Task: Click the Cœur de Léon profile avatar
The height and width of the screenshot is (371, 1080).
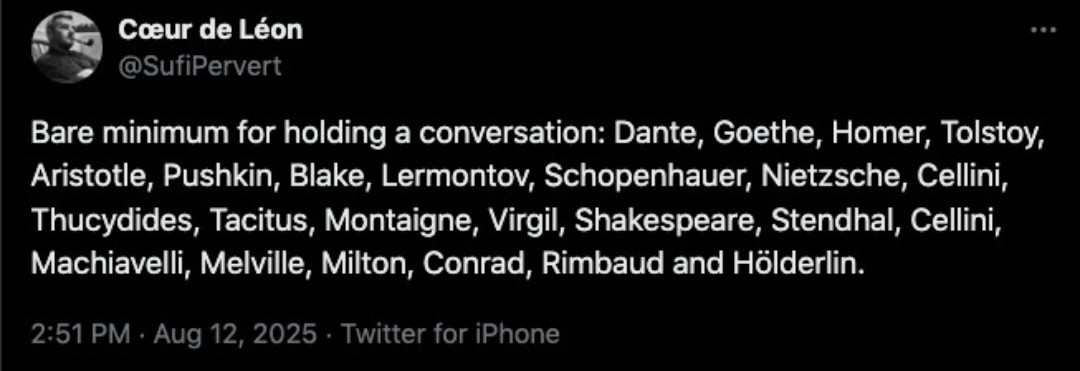Action: click(x=67, y=47)
